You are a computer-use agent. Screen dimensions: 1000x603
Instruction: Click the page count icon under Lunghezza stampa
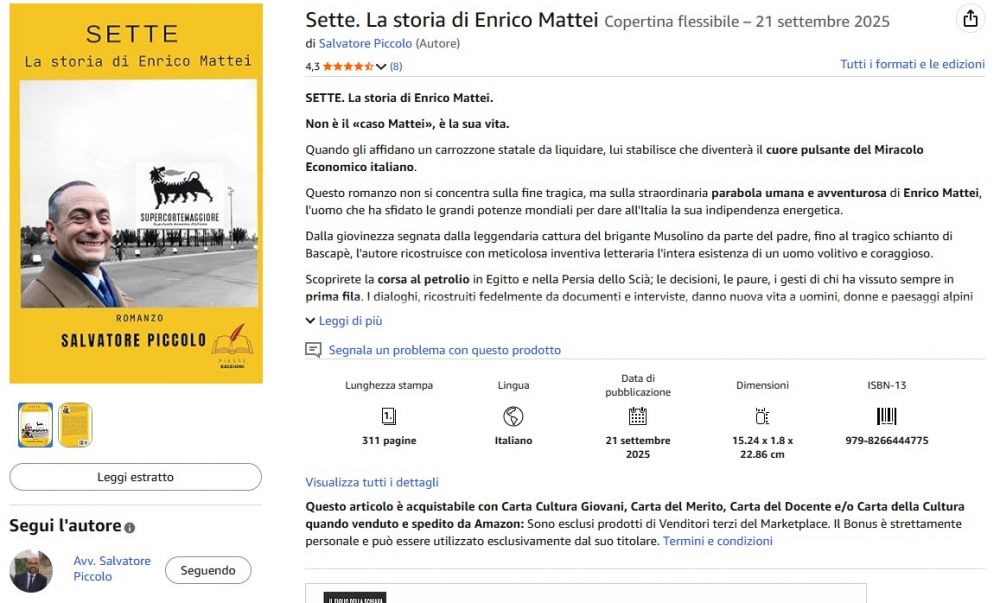click(x=389, y=416)
